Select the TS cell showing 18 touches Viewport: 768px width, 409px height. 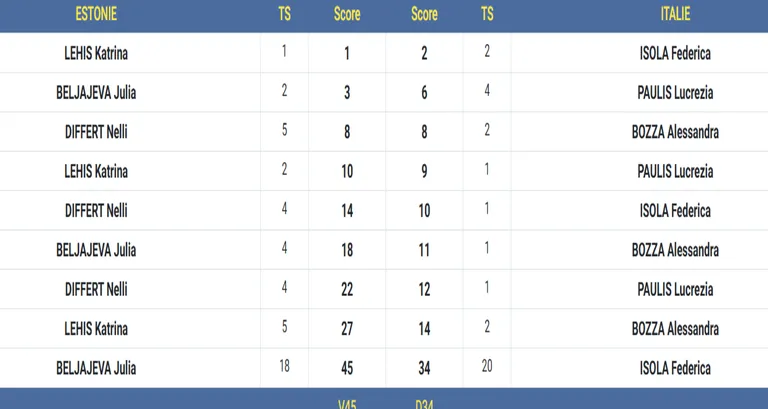point(285,366)
